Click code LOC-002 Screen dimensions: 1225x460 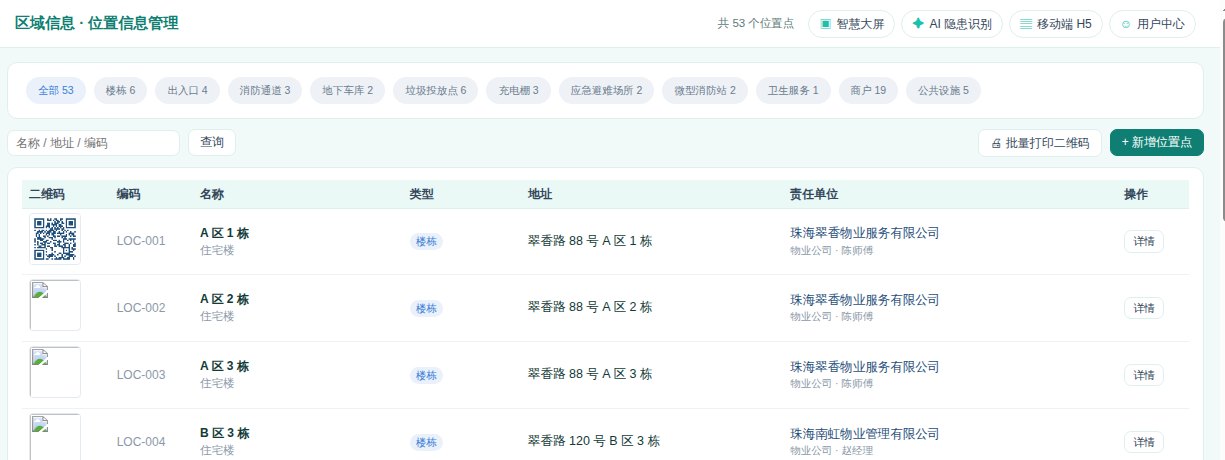pos(141,308)
